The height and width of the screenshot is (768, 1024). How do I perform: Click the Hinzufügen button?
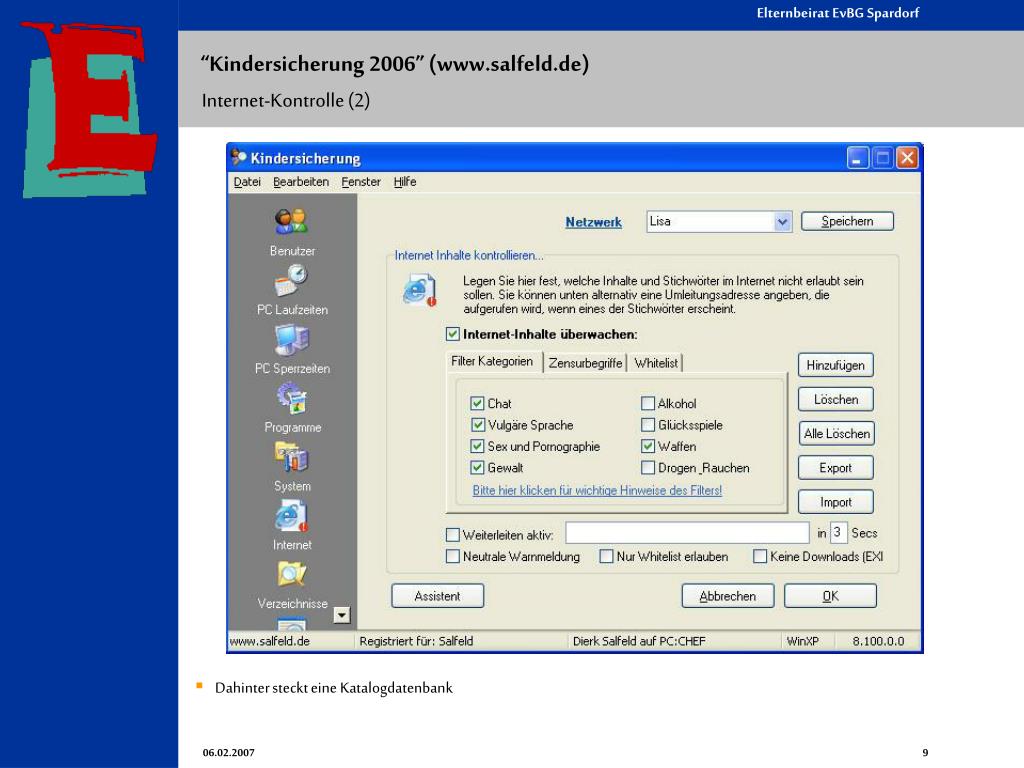[836, 366]
